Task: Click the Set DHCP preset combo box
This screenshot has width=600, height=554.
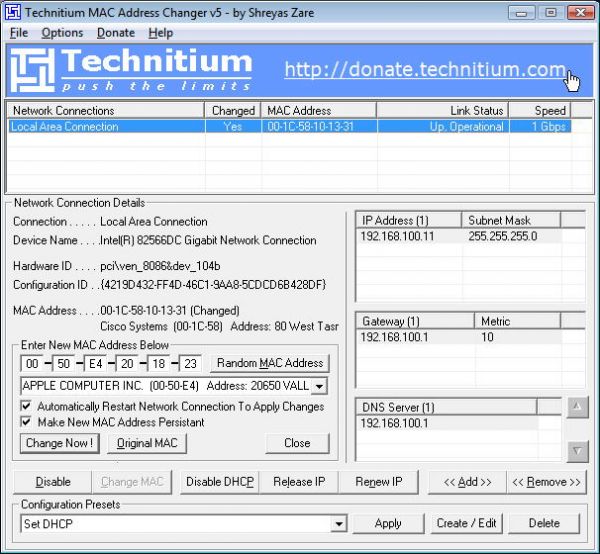Action: [x=184, y=524]
